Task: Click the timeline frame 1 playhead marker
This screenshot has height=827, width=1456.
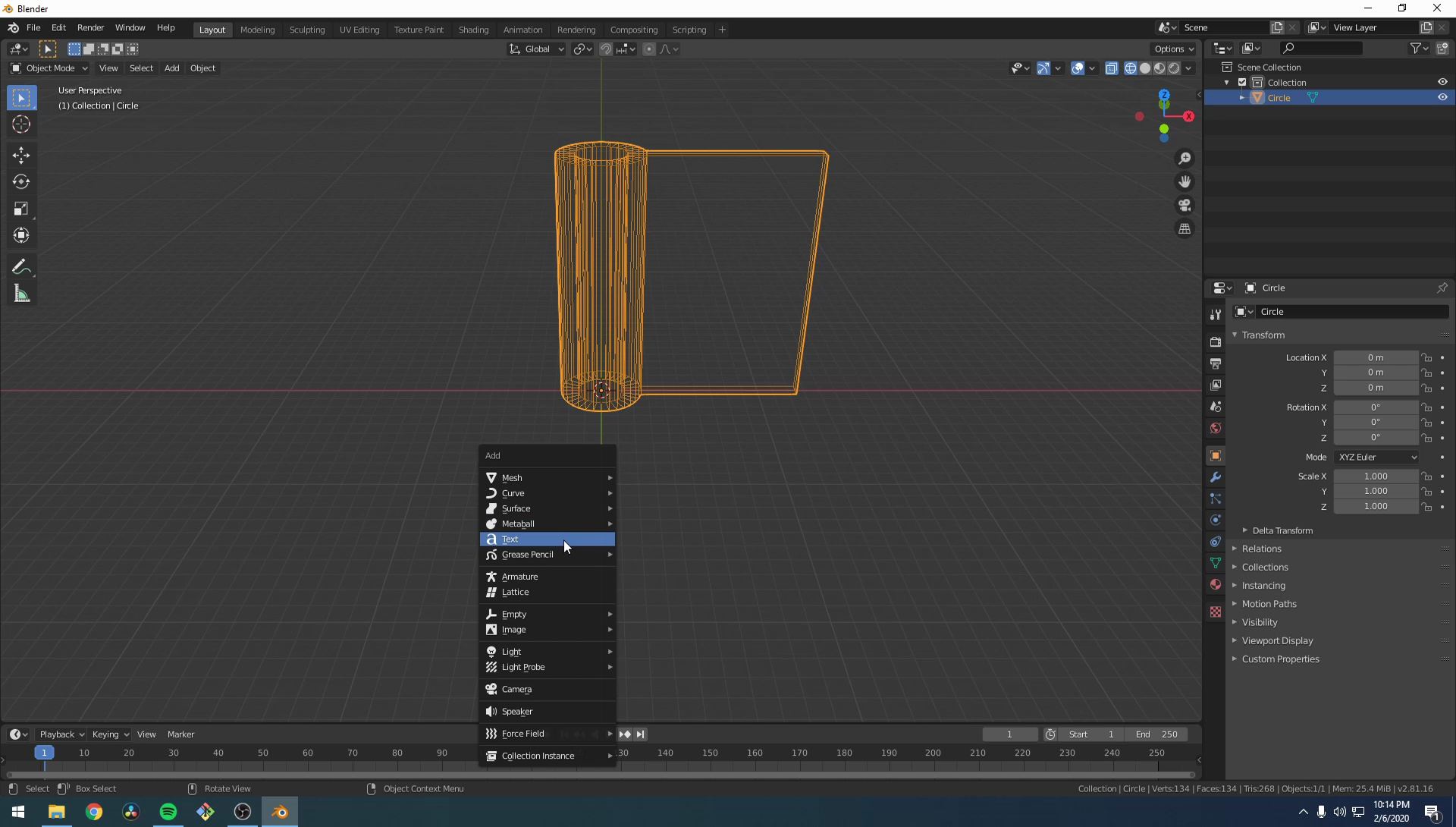Action: point(44,753)
